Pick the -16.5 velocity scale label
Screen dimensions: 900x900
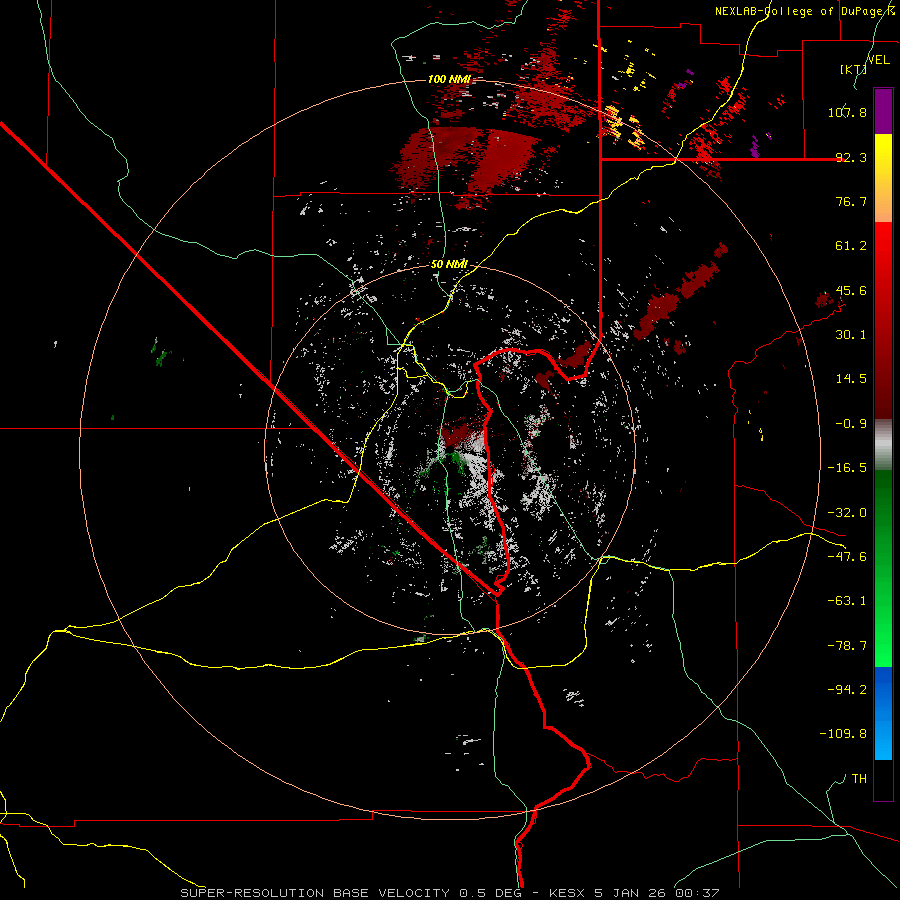[x=847, y=468]
